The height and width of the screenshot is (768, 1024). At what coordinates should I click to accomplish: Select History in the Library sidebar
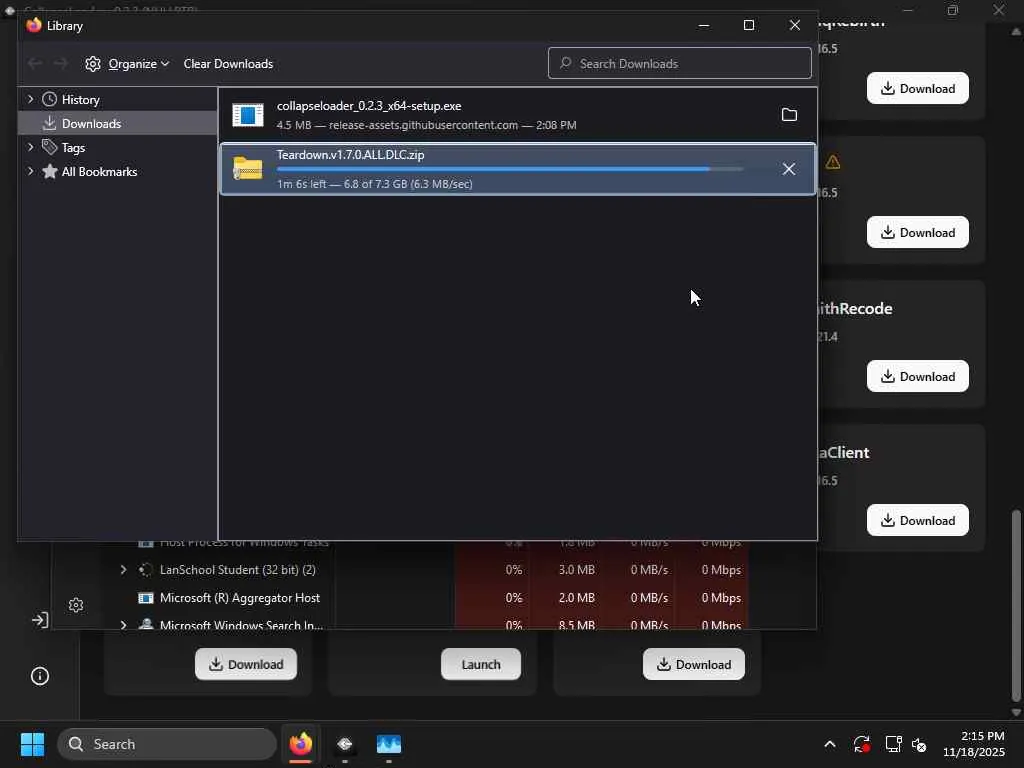(80, 99)
